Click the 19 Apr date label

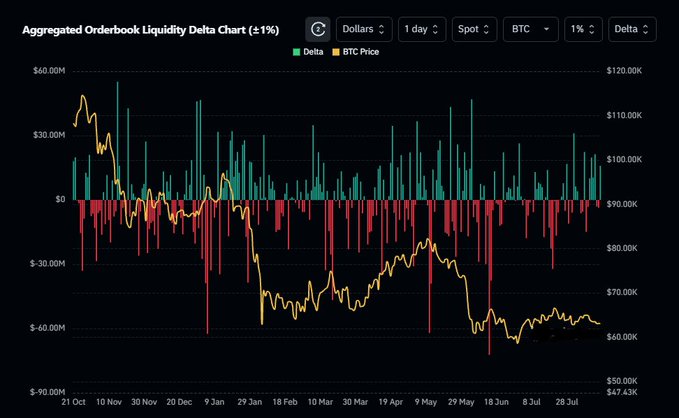coord(391,402)
